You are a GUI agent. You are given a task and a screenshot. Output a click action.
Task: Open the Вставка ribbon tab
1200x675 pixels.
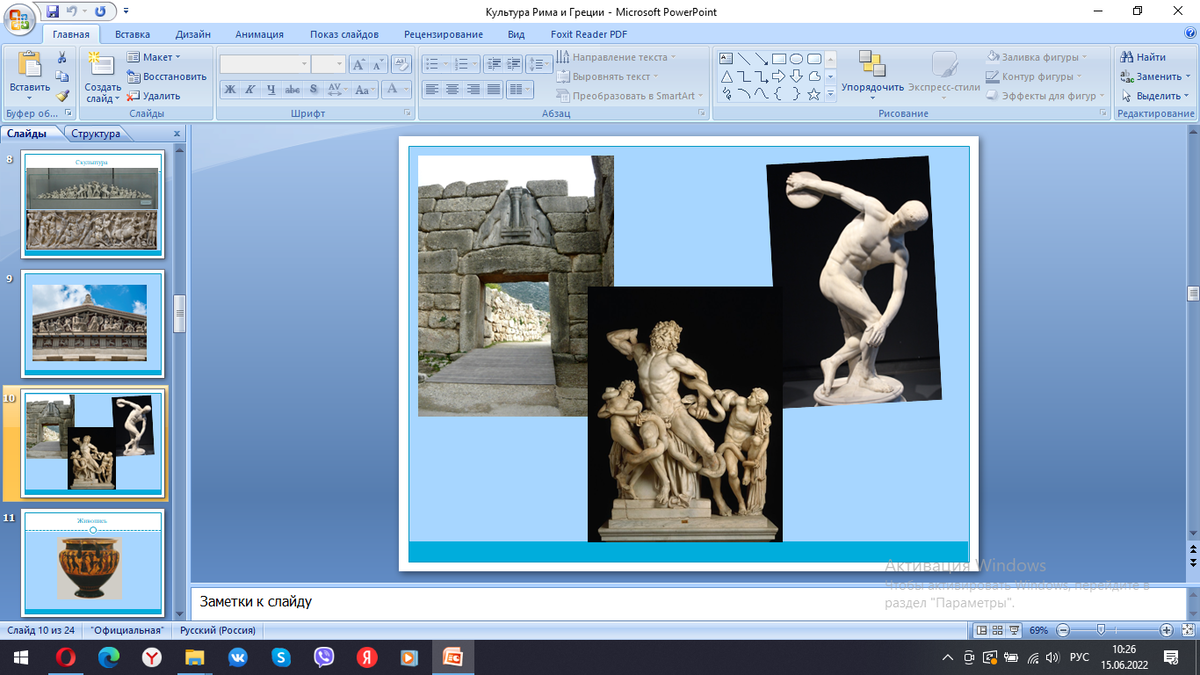132,34
